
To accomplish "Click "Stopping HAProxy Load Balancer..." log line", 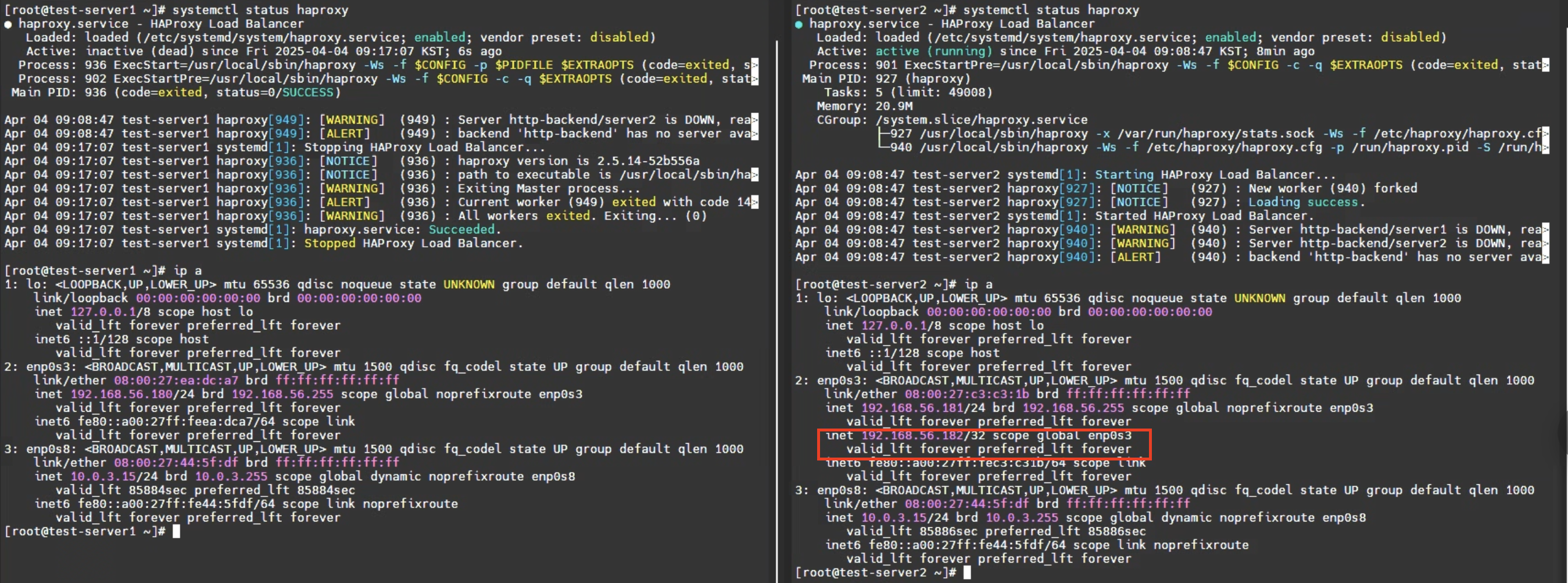I will [274, 147].
